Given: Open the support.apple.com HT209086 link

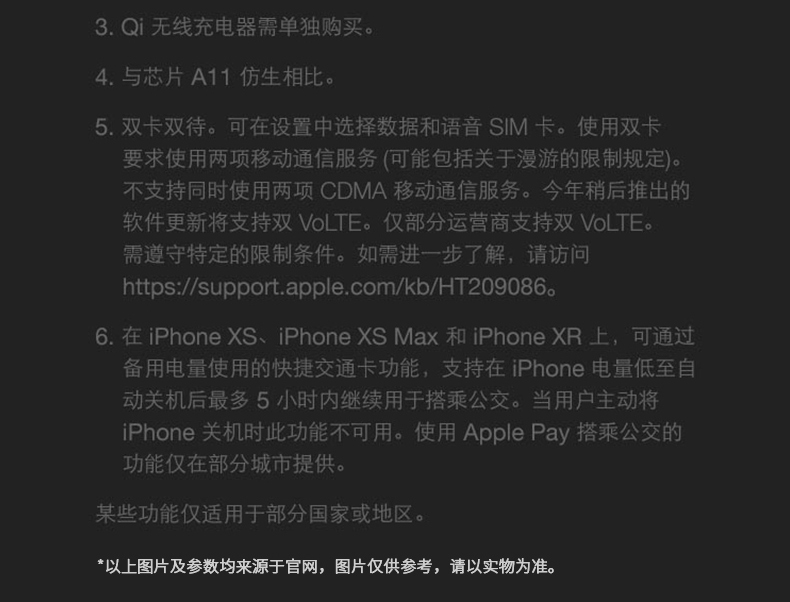Looking at the screenshot, I should (x=335, y=287).
